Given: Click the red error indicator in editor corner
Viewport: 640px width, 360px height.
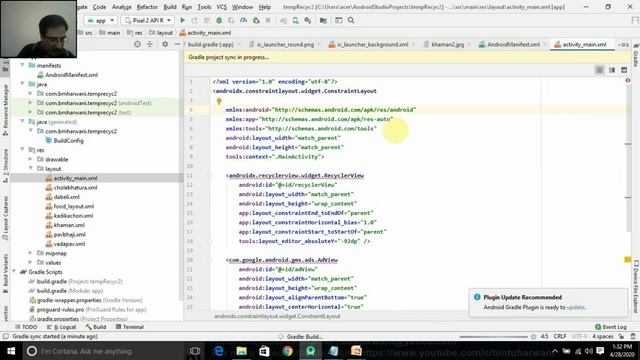Looking at the screenshot, I should tap(628, 80).
